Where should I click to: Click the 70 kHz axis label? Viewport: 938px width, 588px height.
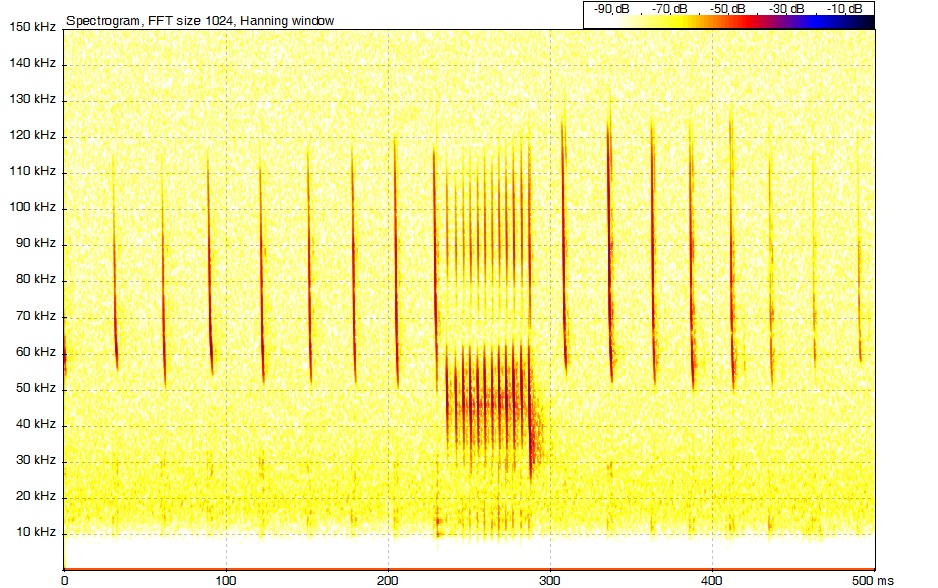[35, 316]
